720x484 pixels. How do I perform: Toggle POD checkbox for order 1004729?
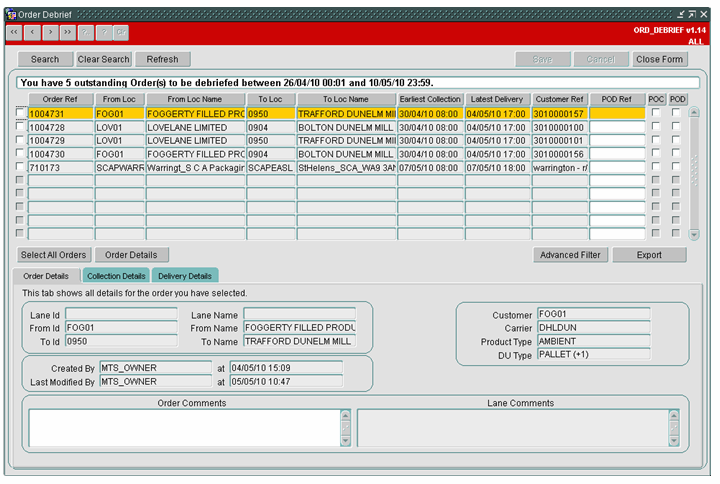point(676,140)
